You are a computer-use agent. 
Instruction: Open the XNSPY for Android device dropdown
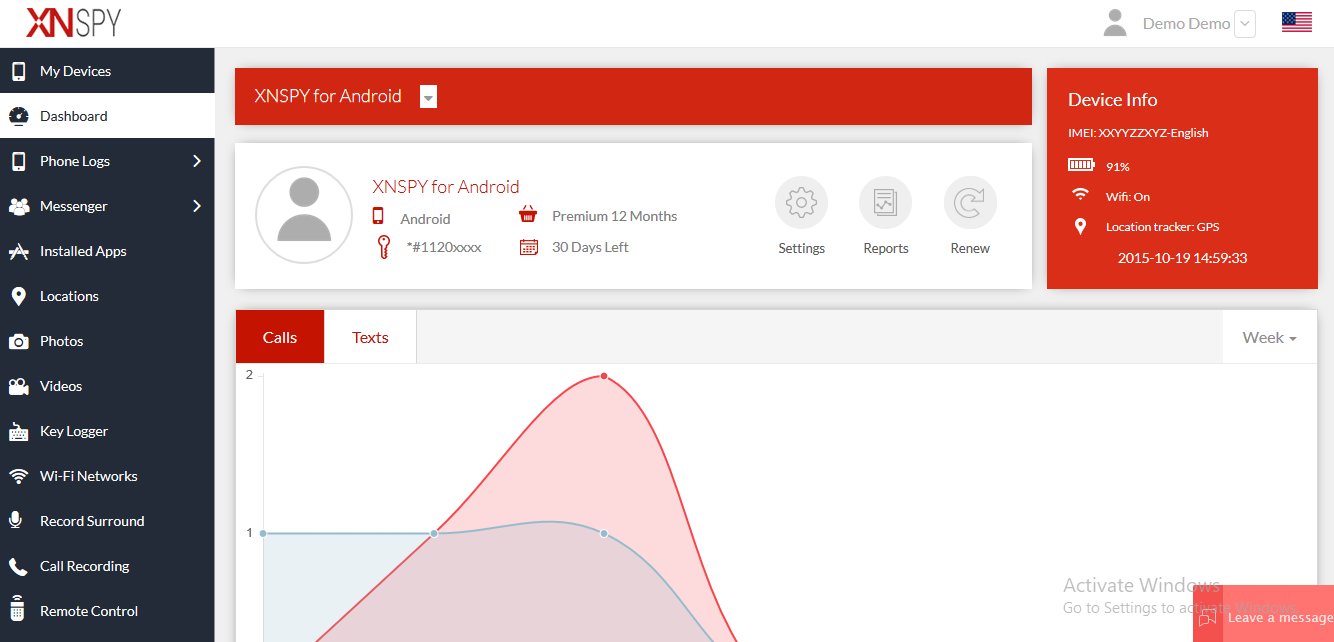429,97
